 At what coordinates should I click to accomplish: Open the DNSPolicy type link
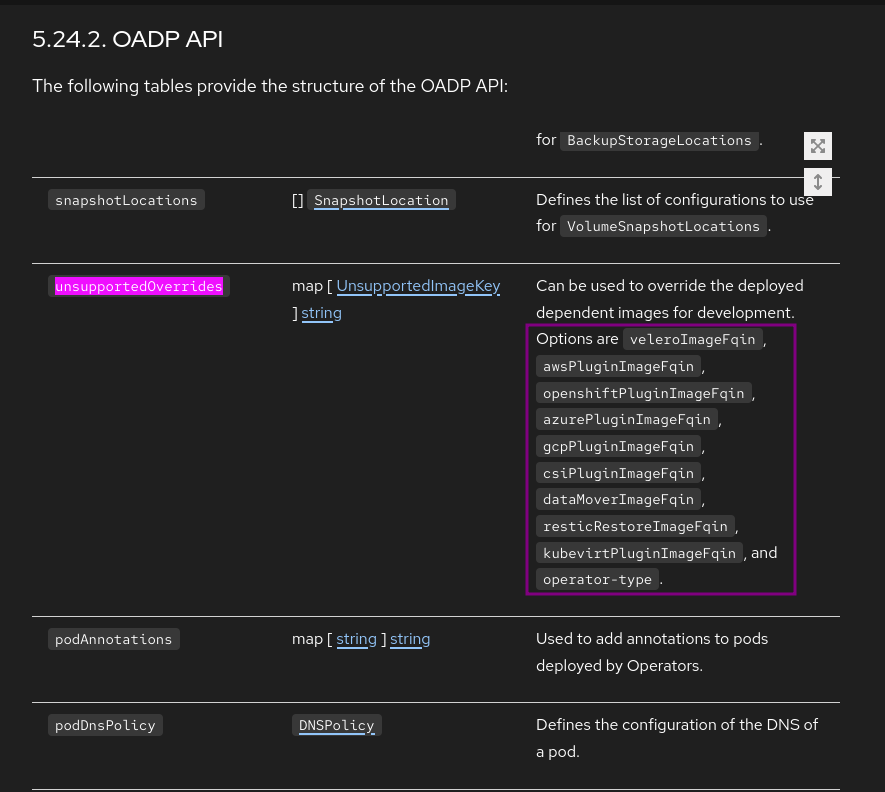coord(336,725)
